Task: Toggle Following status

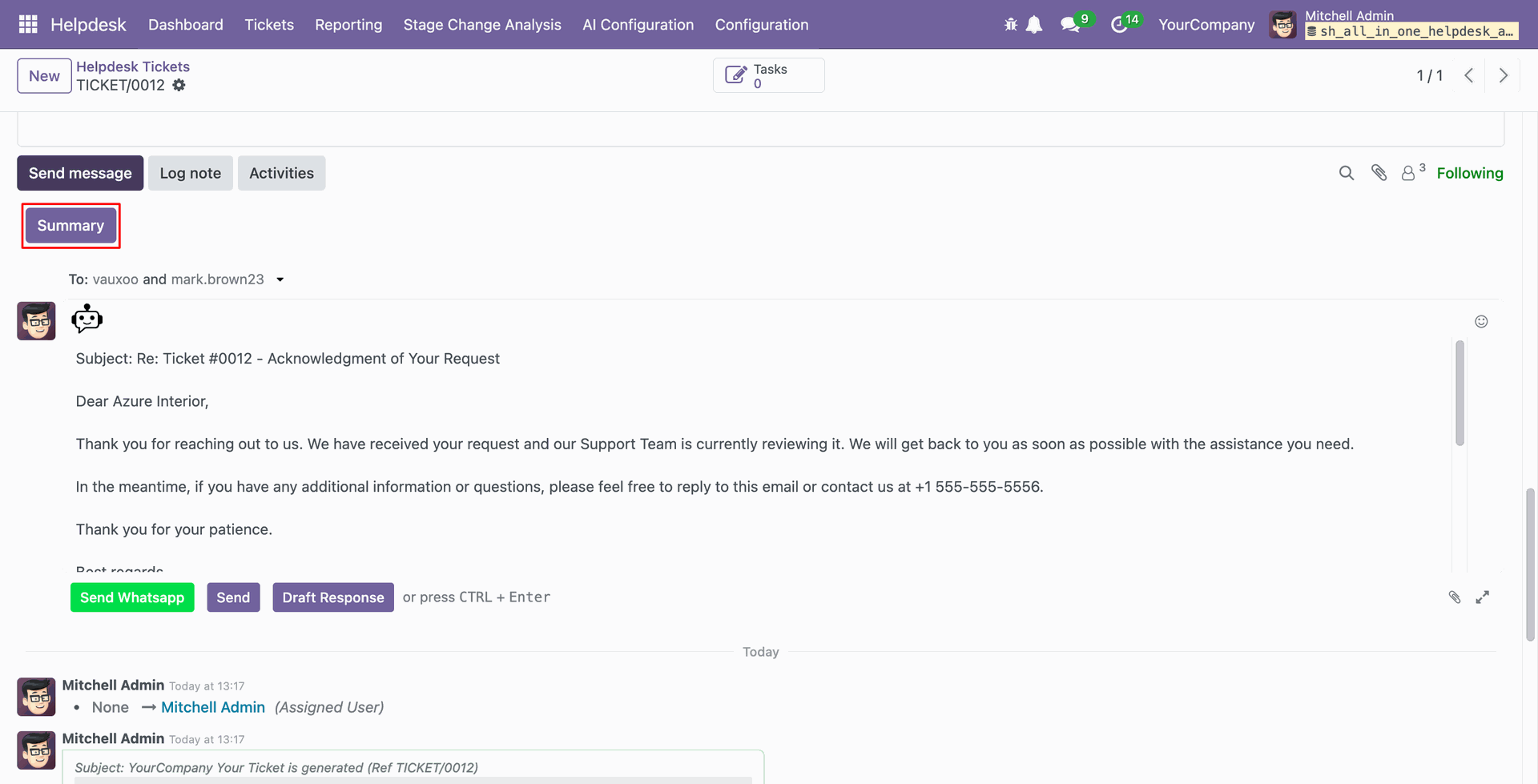Action: [1469, 173]
